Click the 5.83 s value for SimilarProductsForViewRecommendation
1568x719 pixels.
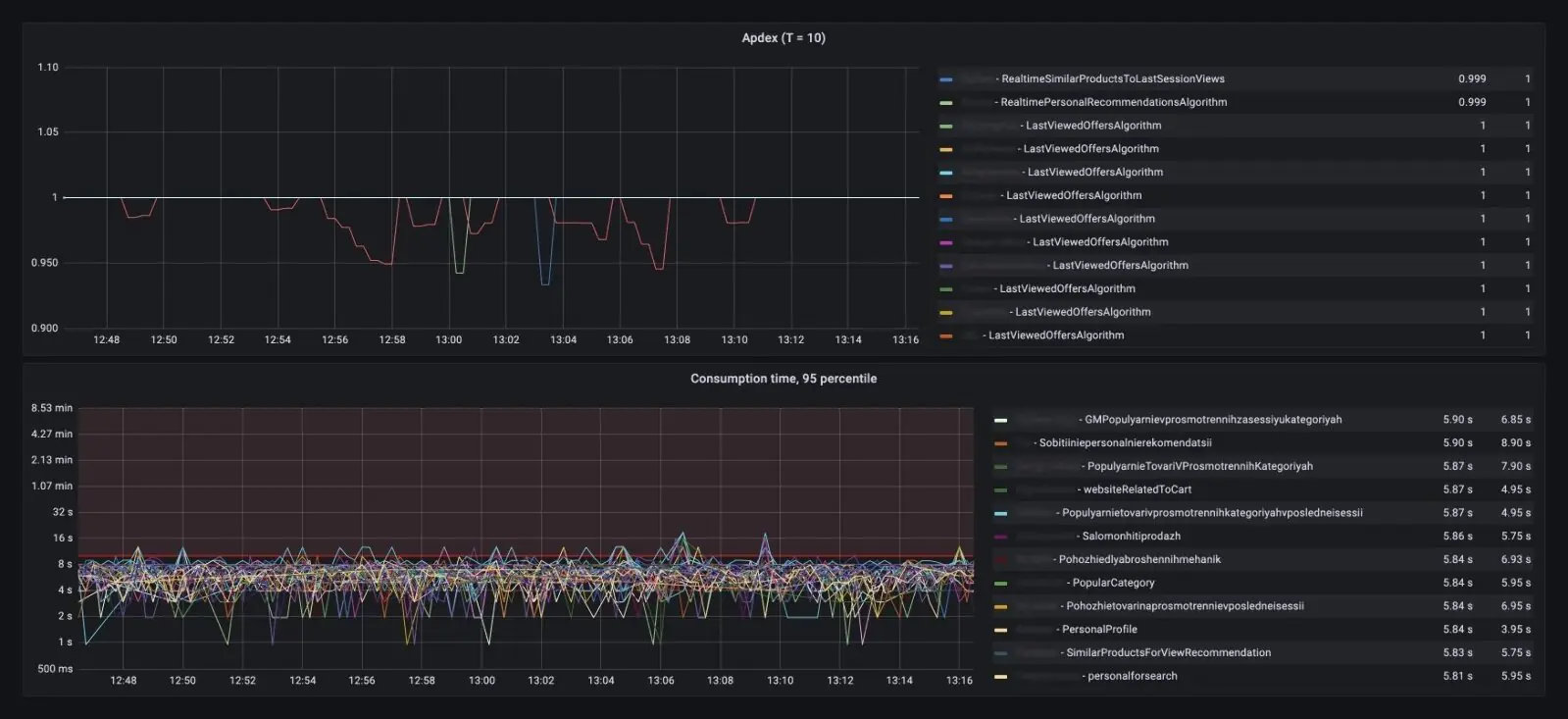coord(1457,653)
